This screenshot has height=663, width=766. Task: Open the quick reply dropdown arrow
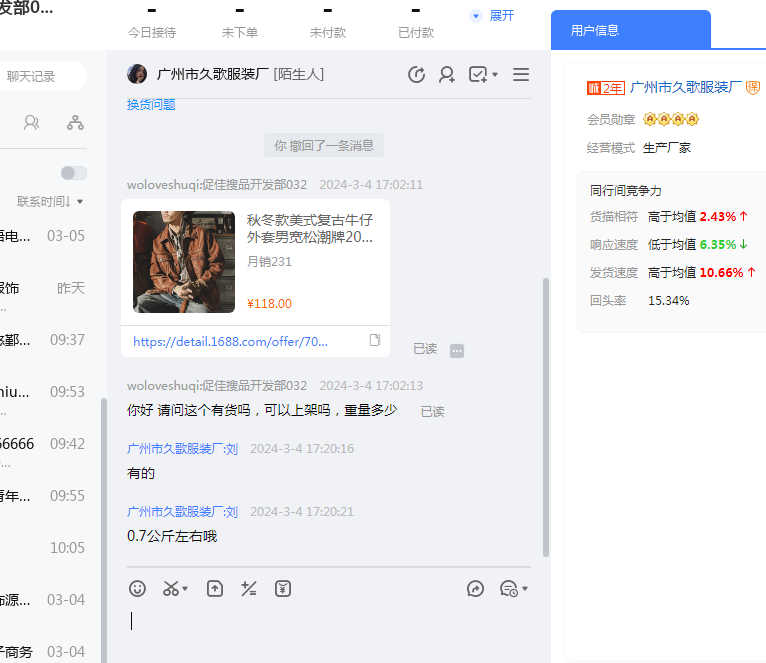coord(525,589)
